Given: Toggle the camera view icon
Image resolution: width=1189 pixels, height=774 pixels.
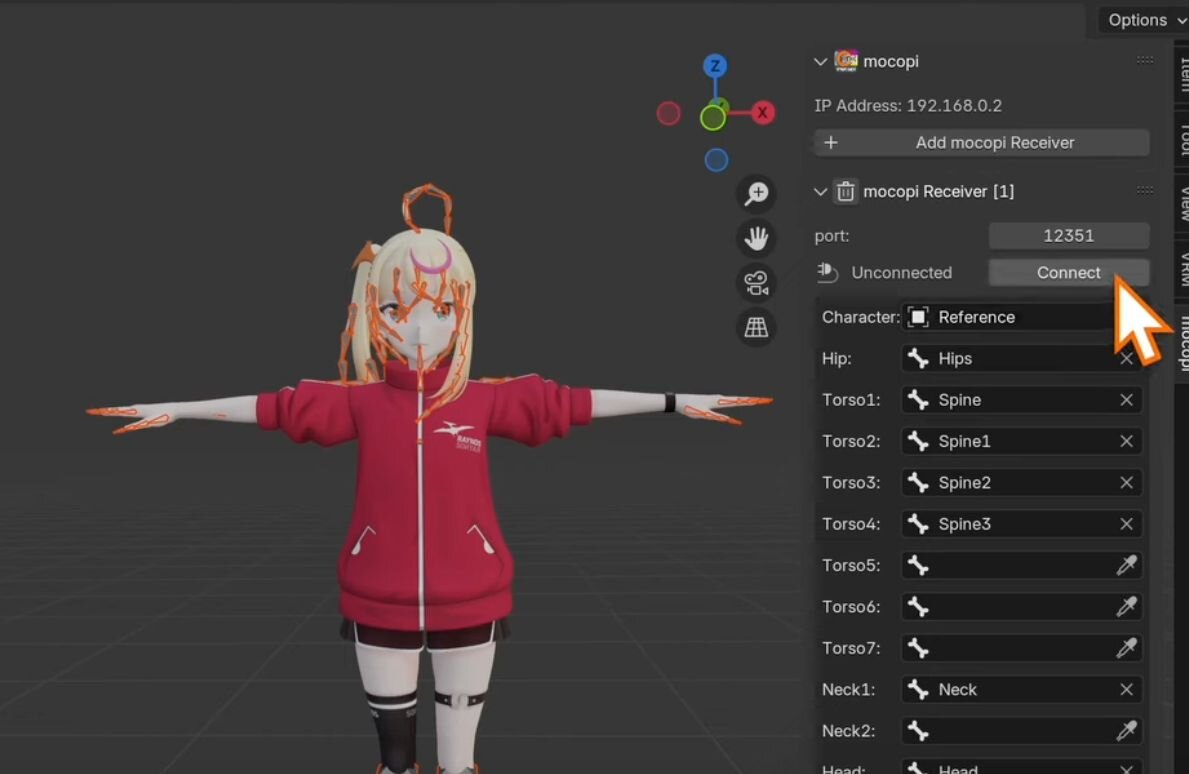Looking at the screenshot, I should 756,283.
